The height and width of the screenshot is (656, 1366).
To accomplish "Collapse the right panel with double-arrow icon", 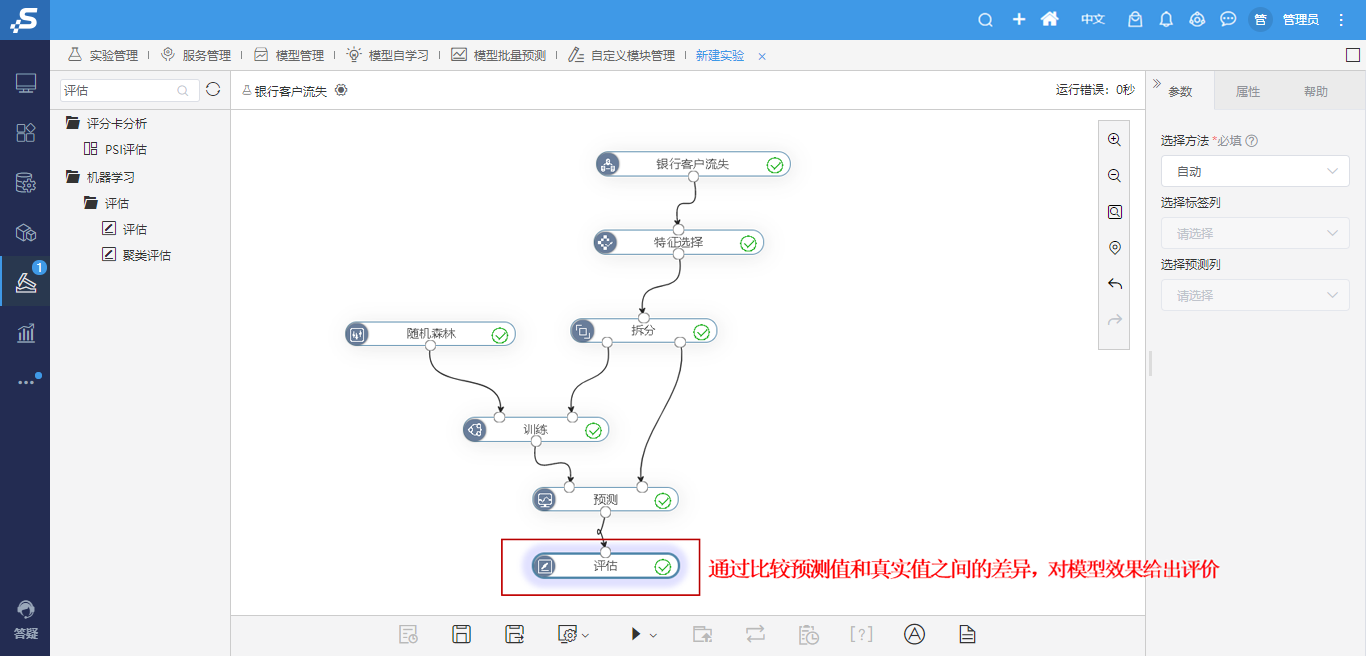I will coord(1157,84).
